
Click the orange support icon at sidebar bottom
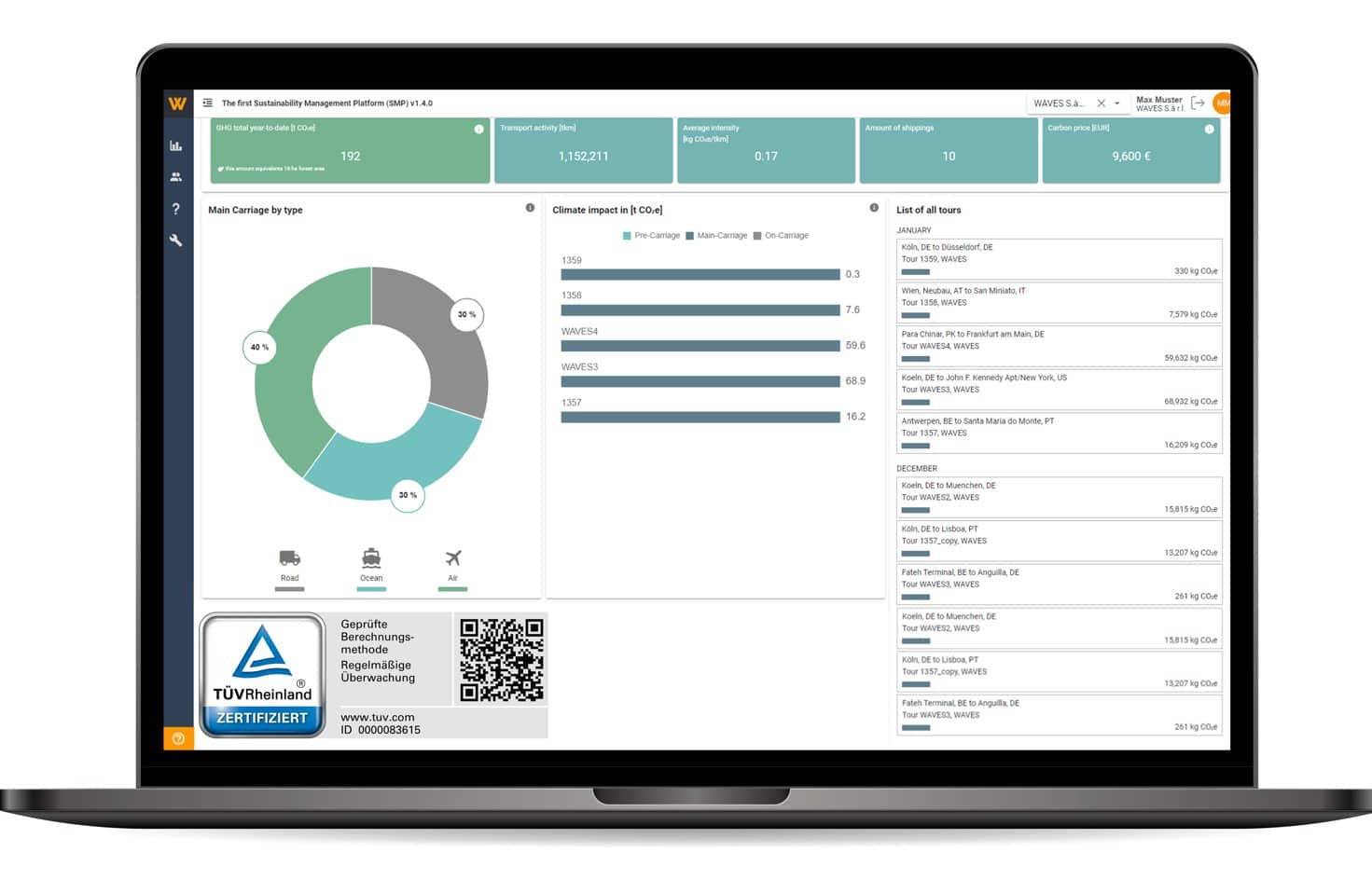point(178,738)
